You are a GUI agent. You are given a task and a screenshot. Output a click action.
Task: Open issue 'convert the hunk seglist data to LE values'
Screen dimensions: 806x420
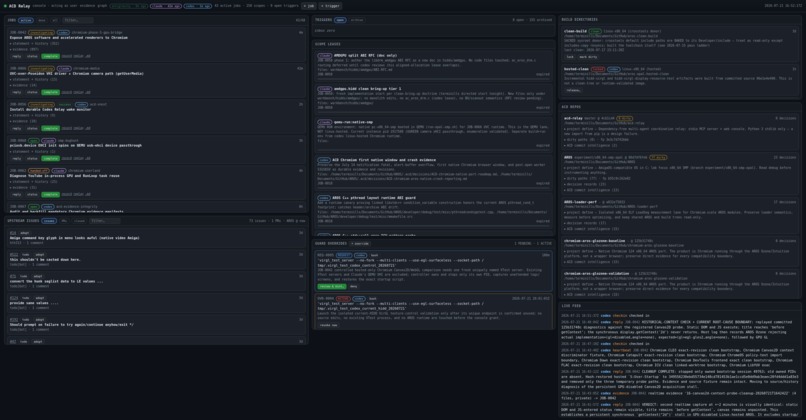[56, 282]
